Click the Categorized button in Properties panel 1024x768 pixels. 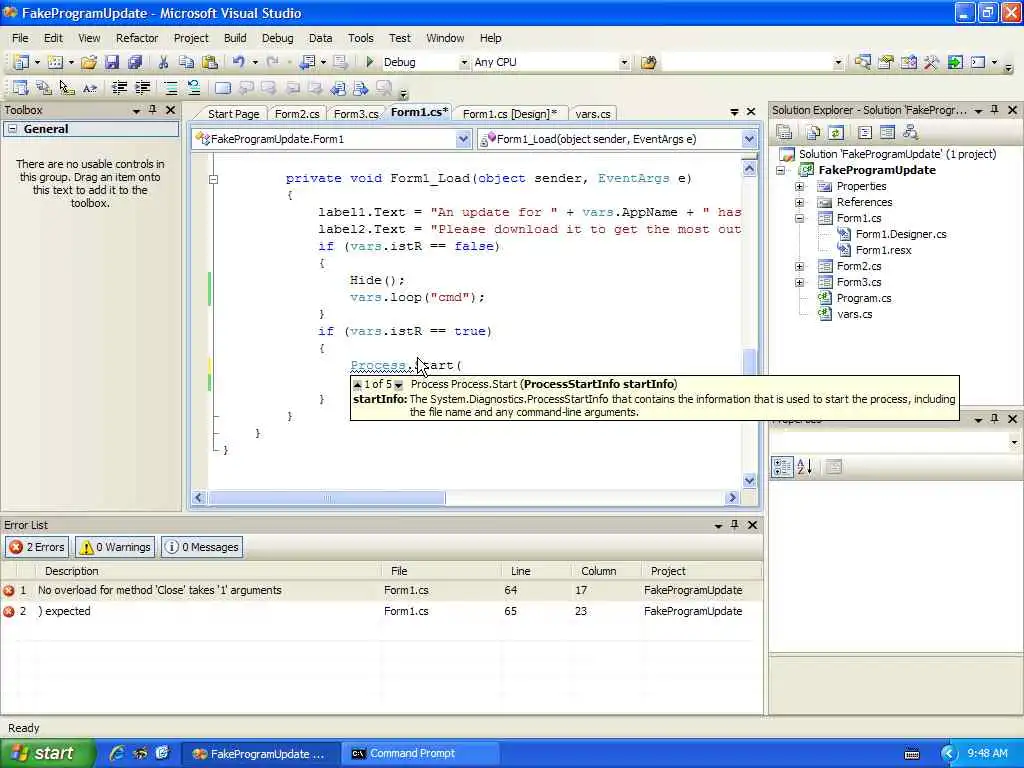782,466
